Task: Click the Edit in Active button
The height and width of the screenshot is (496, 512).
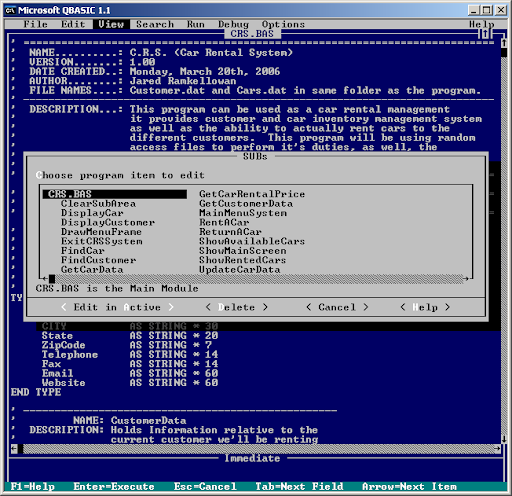Action: [117, 307]
